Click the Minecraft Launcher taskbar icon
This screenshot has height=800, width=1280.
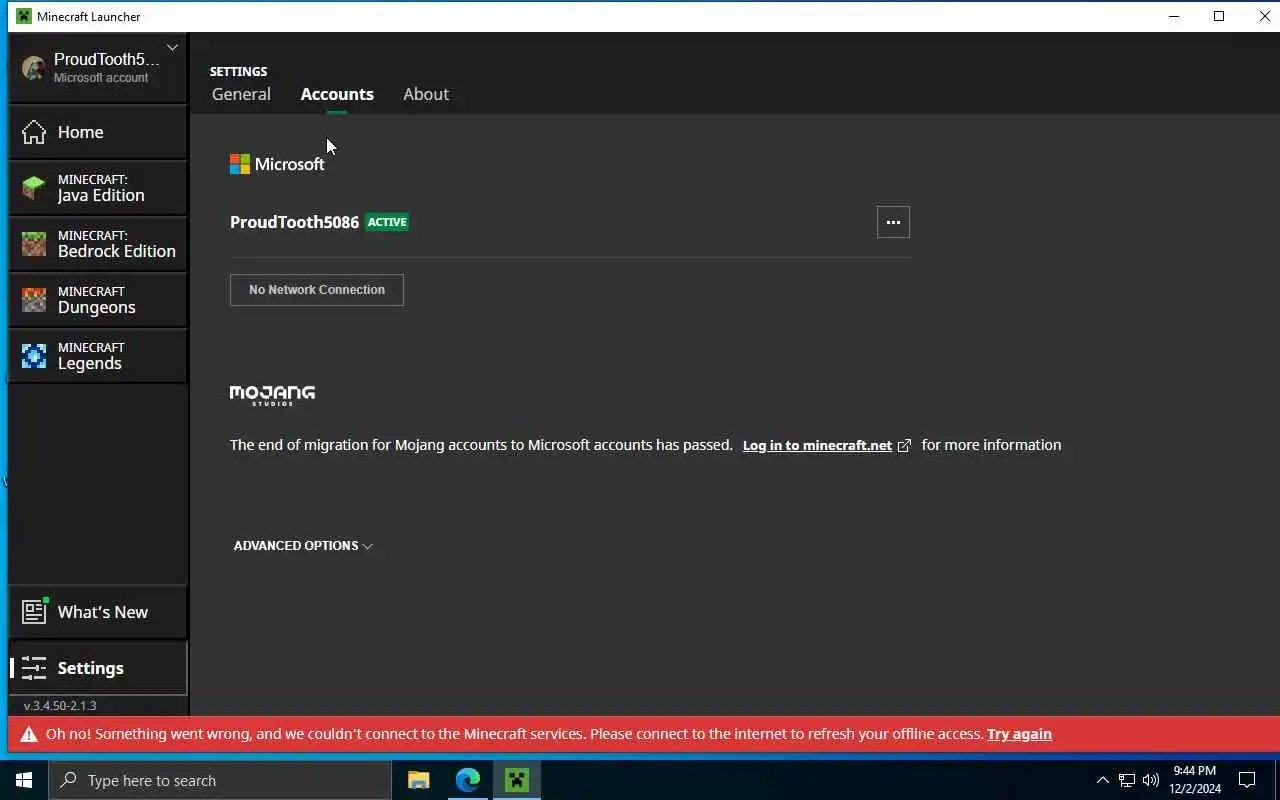(x=517, y=780)
